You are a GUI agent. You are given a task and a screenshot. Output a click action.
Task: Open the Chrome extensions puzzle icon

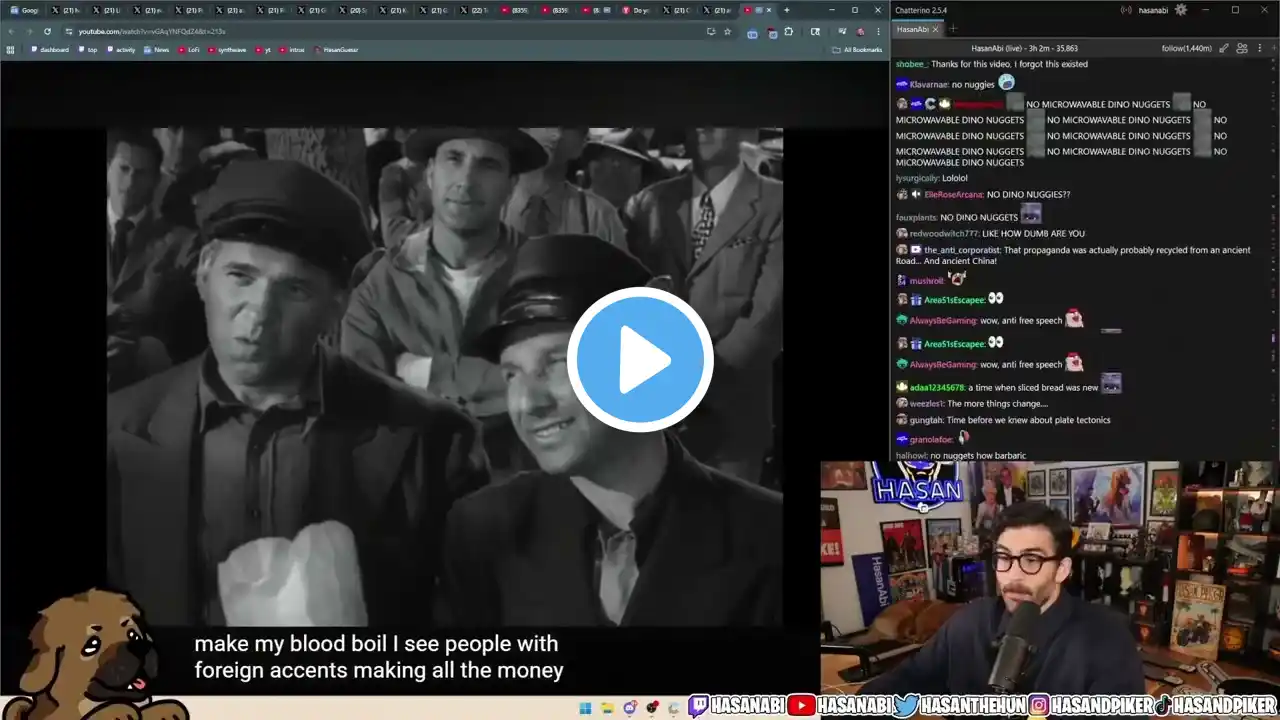point(789,31)
